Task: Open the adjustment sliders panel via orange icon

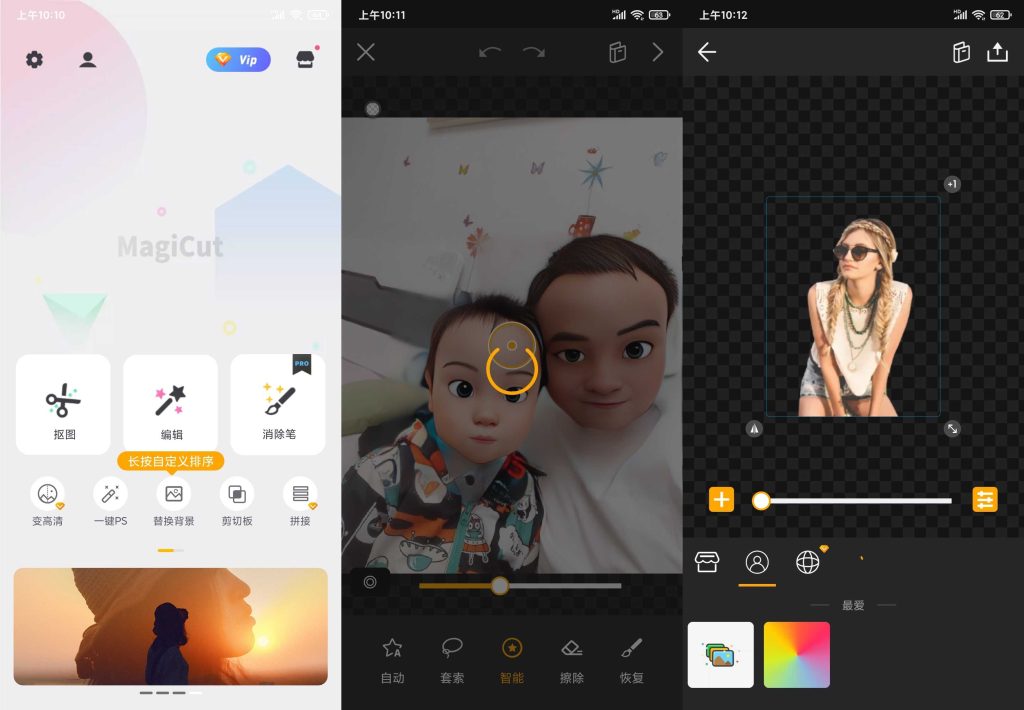Action: tap(985, 498)
